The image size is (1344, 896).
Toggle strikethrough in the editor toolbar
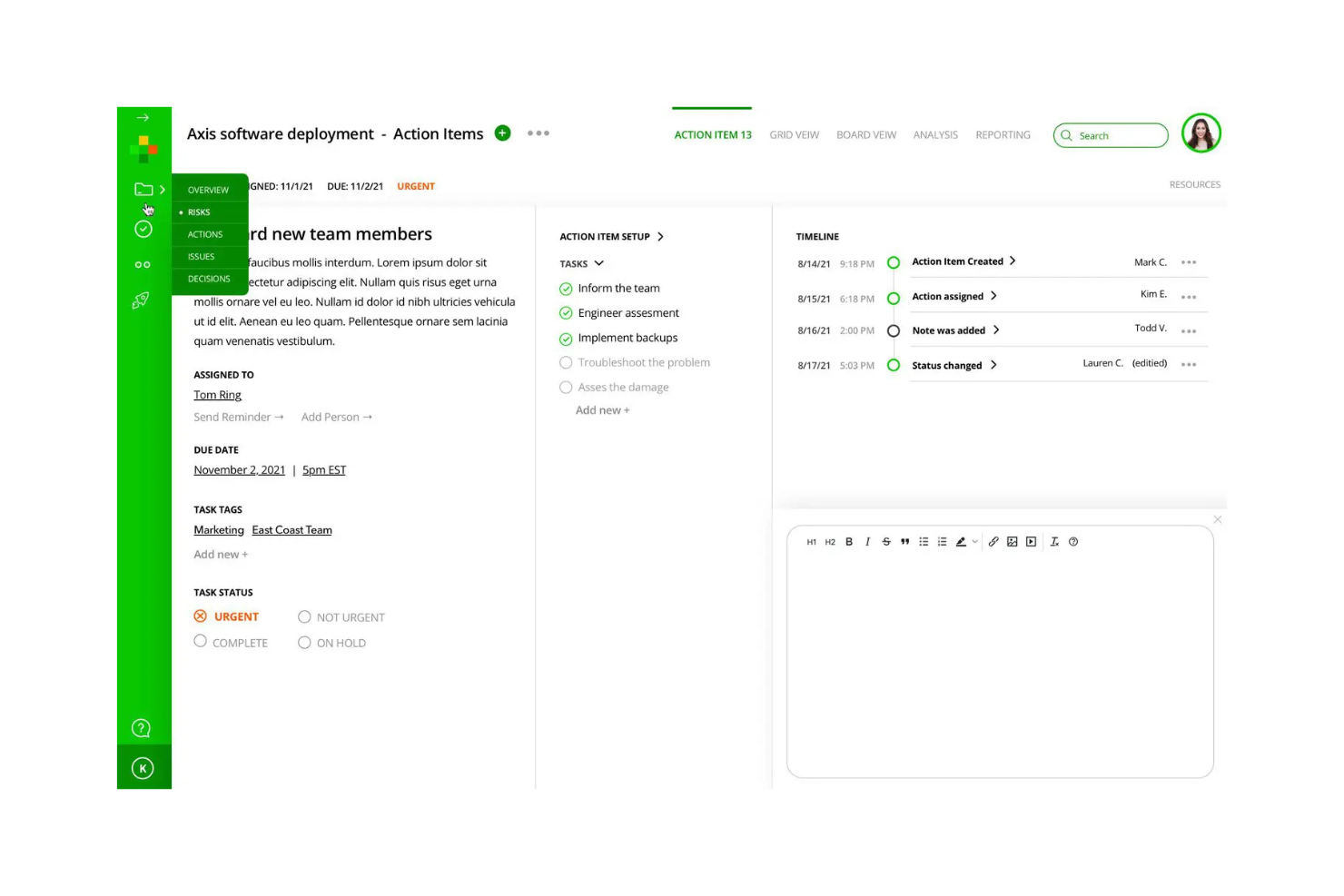(x=886, y=542)
